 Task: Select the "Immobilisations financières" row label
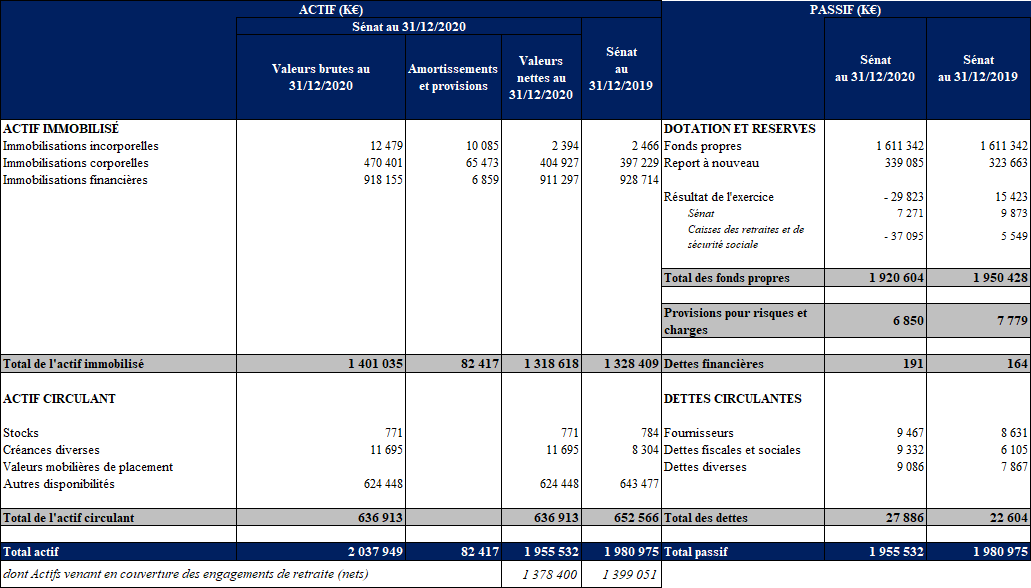[x=75, y=180]
